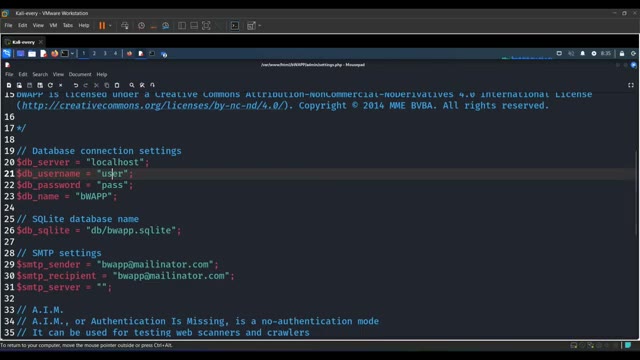Click the Reload document icon in Mousepad toolbar
The image size is (640, 360).
(50, 85)
